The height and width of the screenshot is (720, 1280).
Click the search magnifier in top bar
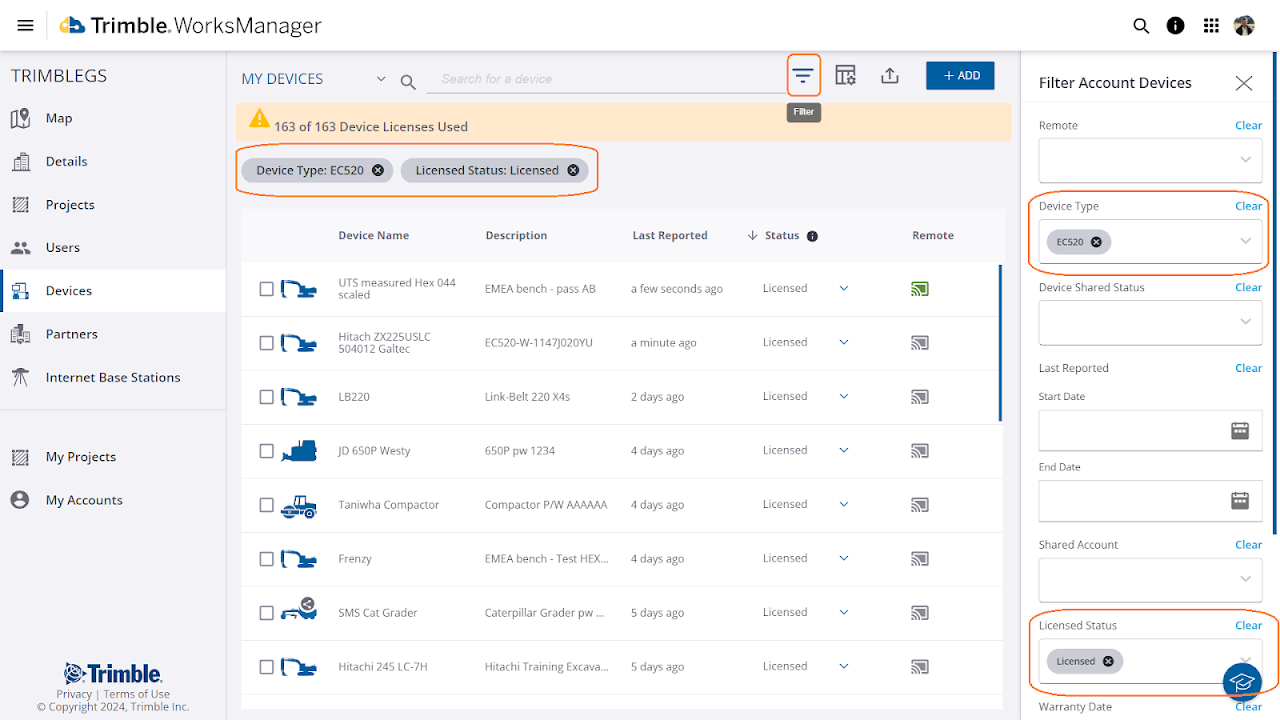click(x=1141, y=26)
